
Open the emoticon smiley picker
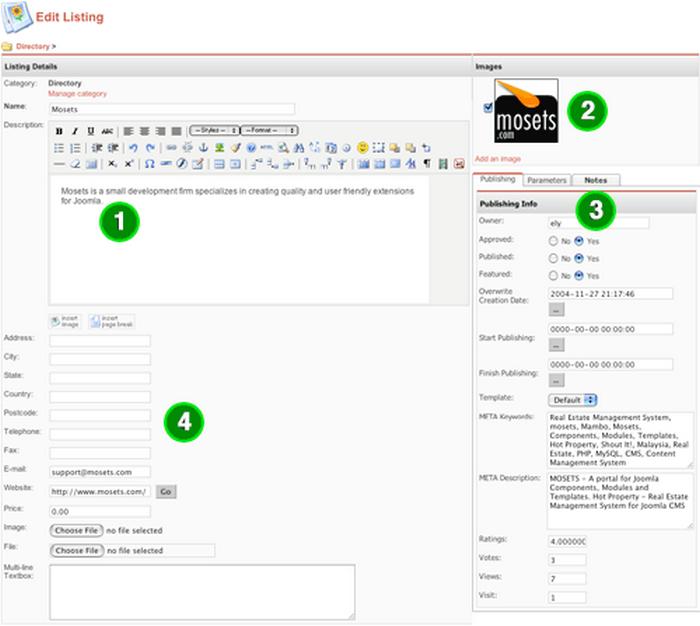pos(362,147)
